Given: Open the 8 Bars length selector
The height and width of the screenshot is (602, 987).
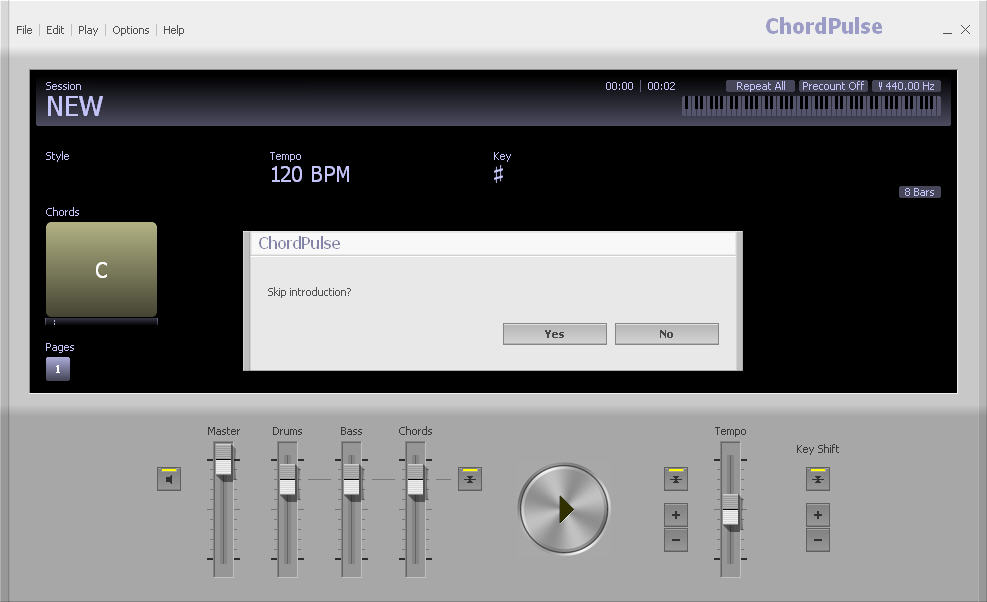Looking at the screenshot, I should (x=919, y=192).
